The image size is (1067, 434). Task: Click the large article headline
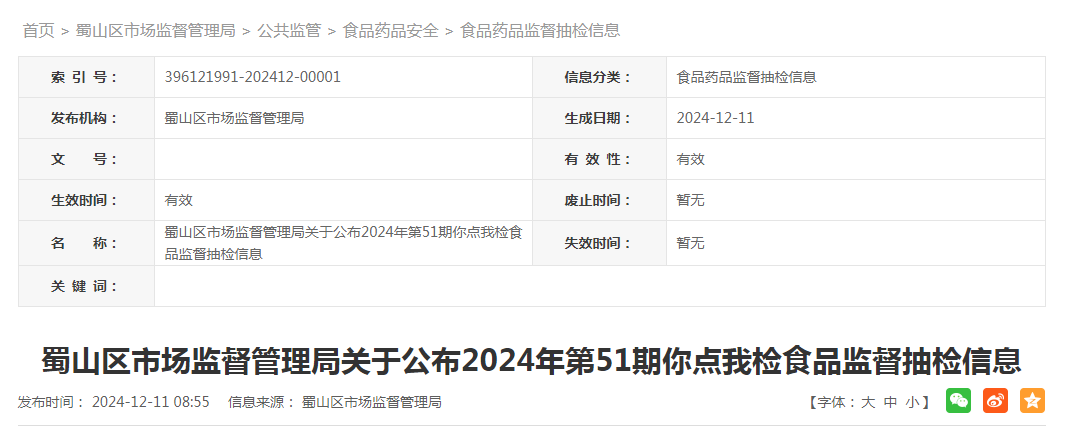(x=531, y=361)
